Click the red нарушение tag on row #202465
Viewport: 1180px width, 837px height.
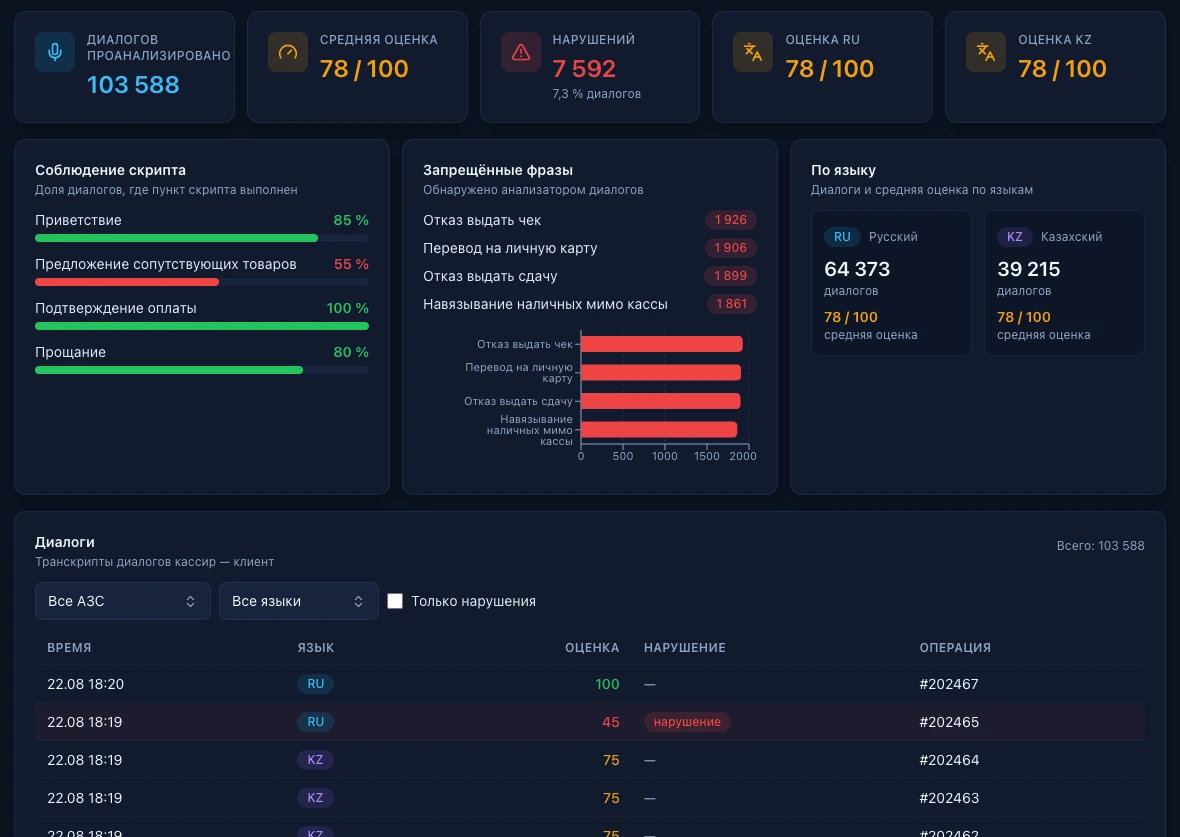click(x=687, y=722)
